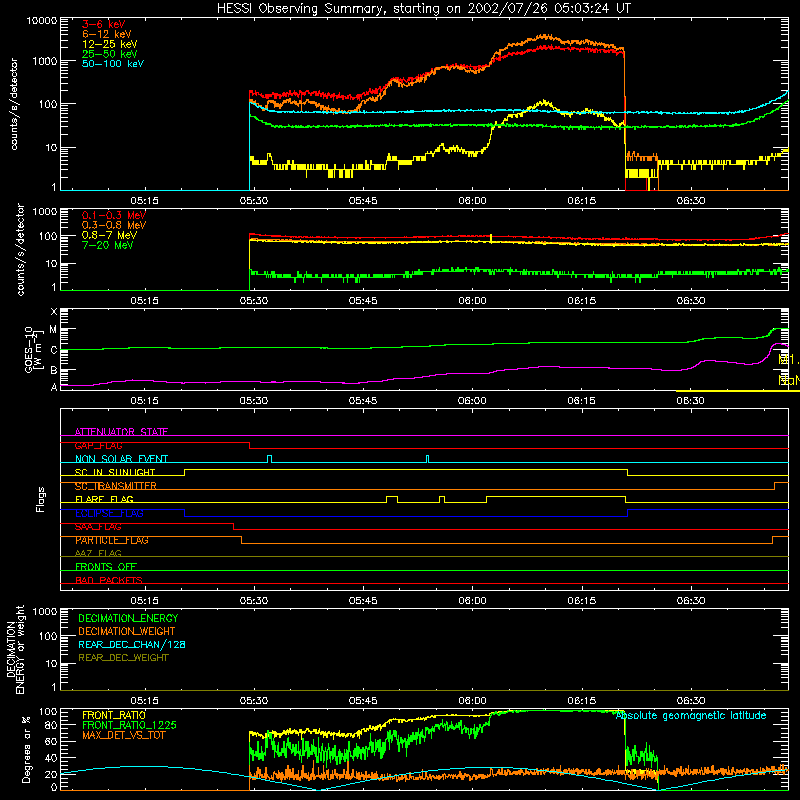The height and width of the screenshot is (800, 800).
Task: Click the NON_SOLAR_EVENT flag label
Action: [121, 459]
